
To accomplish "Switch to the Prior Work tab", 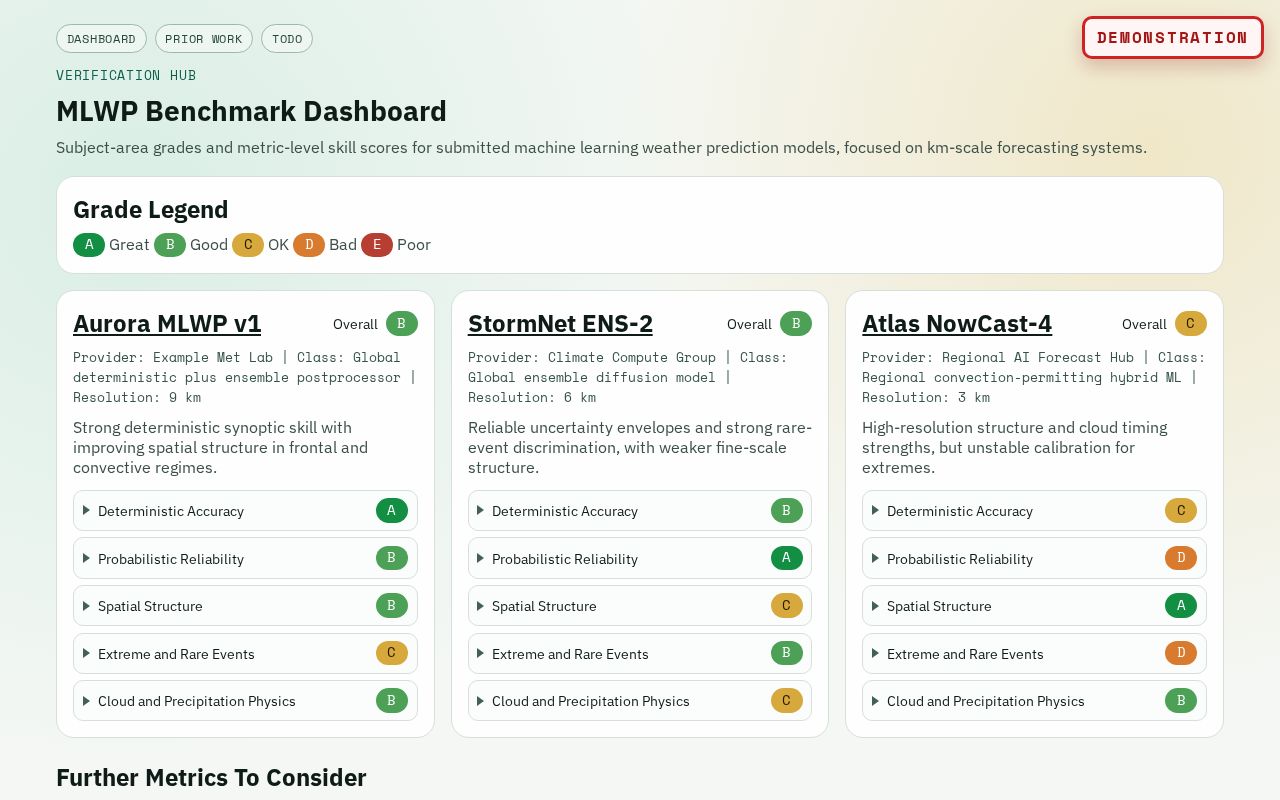I will click(x=204, y=39).
